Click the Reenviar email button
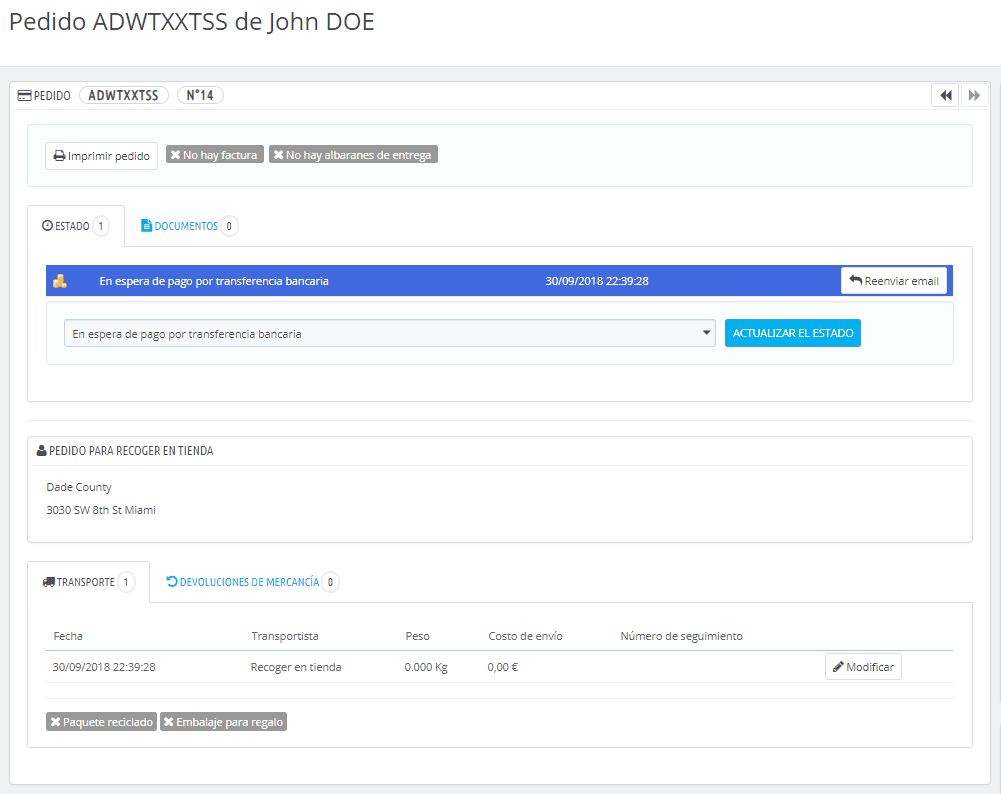The image size is (1001, 794). click(x=893, y=280)
